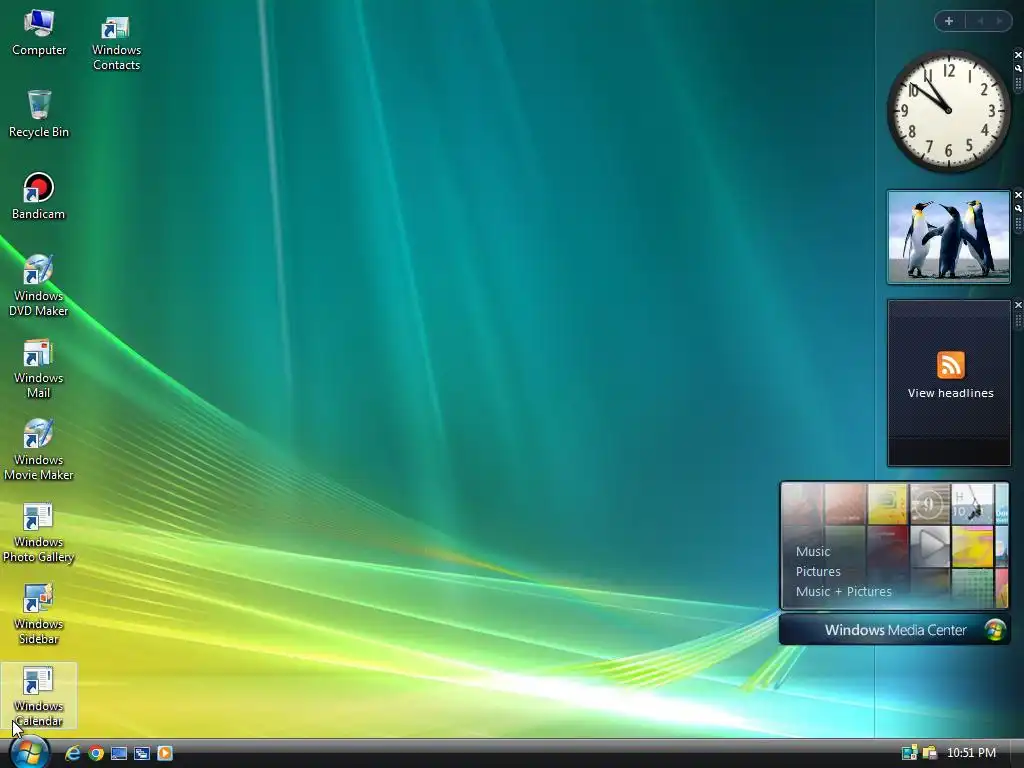
Task: Select the Recycle Bin icon
Action: (39, 114)
